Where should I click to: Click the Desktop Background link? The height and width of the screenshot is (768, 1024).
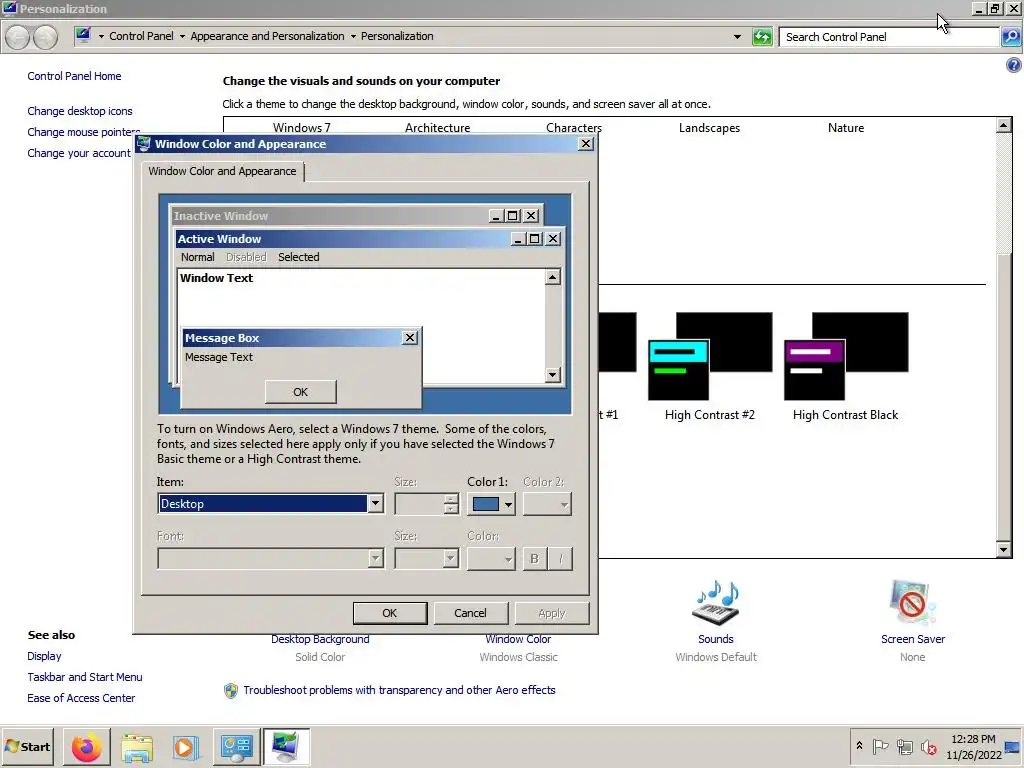click(320, 639)
